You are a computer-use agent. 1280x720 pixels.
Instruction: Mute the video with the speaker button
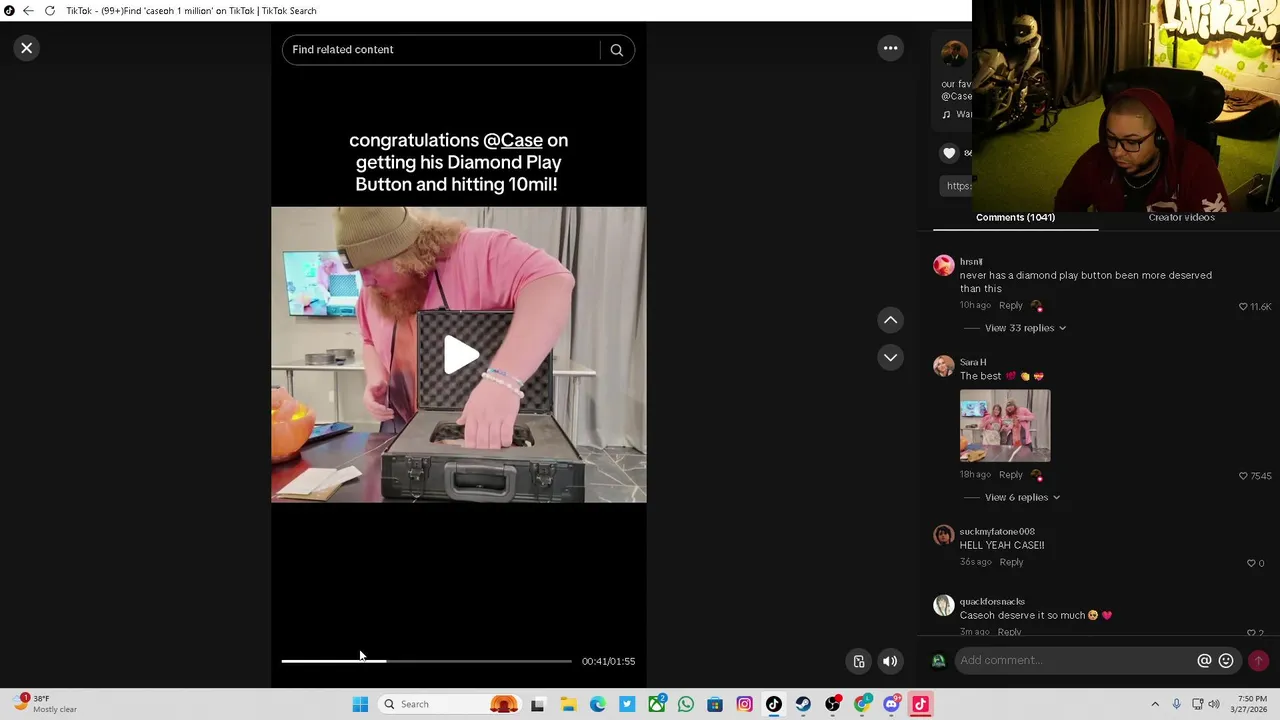click(890, 661)
